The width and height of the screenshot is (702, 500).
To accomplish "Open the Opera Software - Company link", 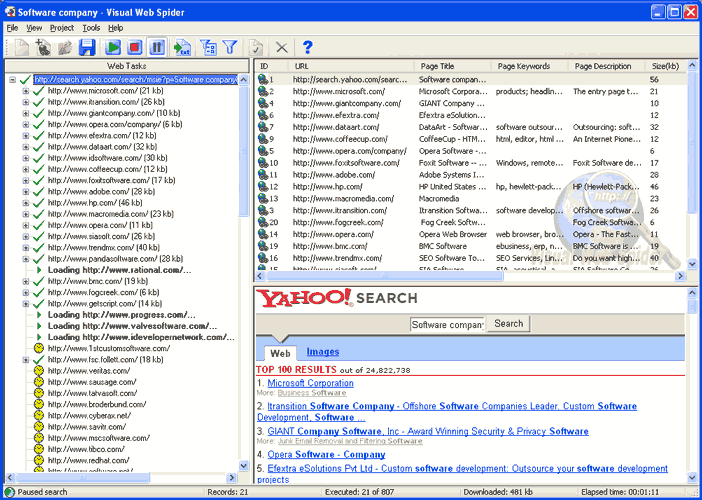I will [x=326, y=455].
